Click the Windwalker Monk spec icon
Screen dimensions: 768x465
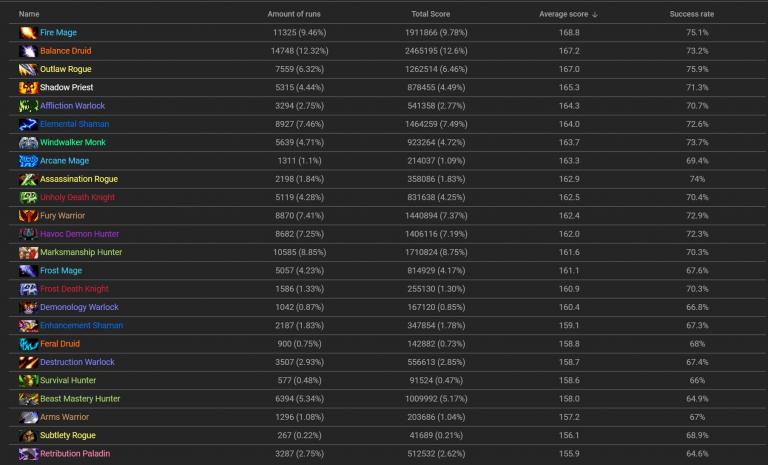28,143
